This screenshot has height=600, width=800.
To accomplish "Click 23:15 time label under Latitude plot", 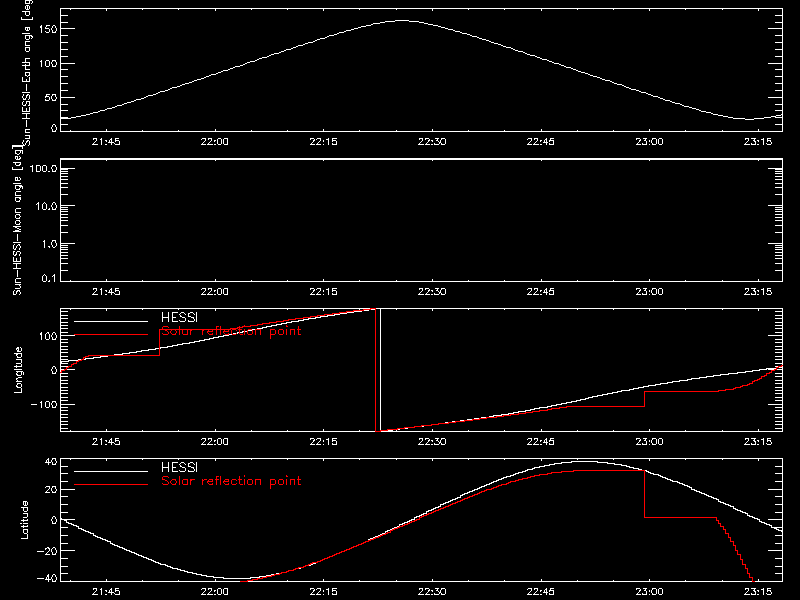I will (x=758, y=592).
